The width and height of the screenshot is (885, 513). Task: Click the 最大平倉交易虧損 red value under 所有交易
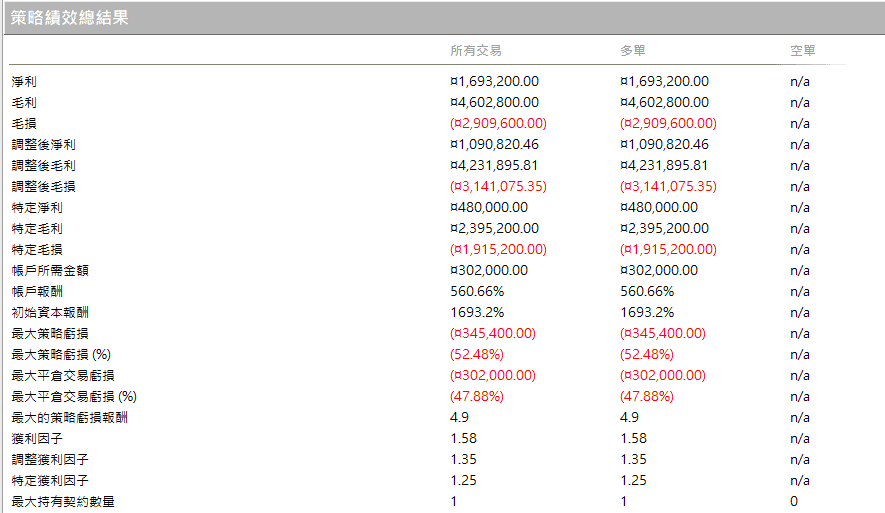493,375
